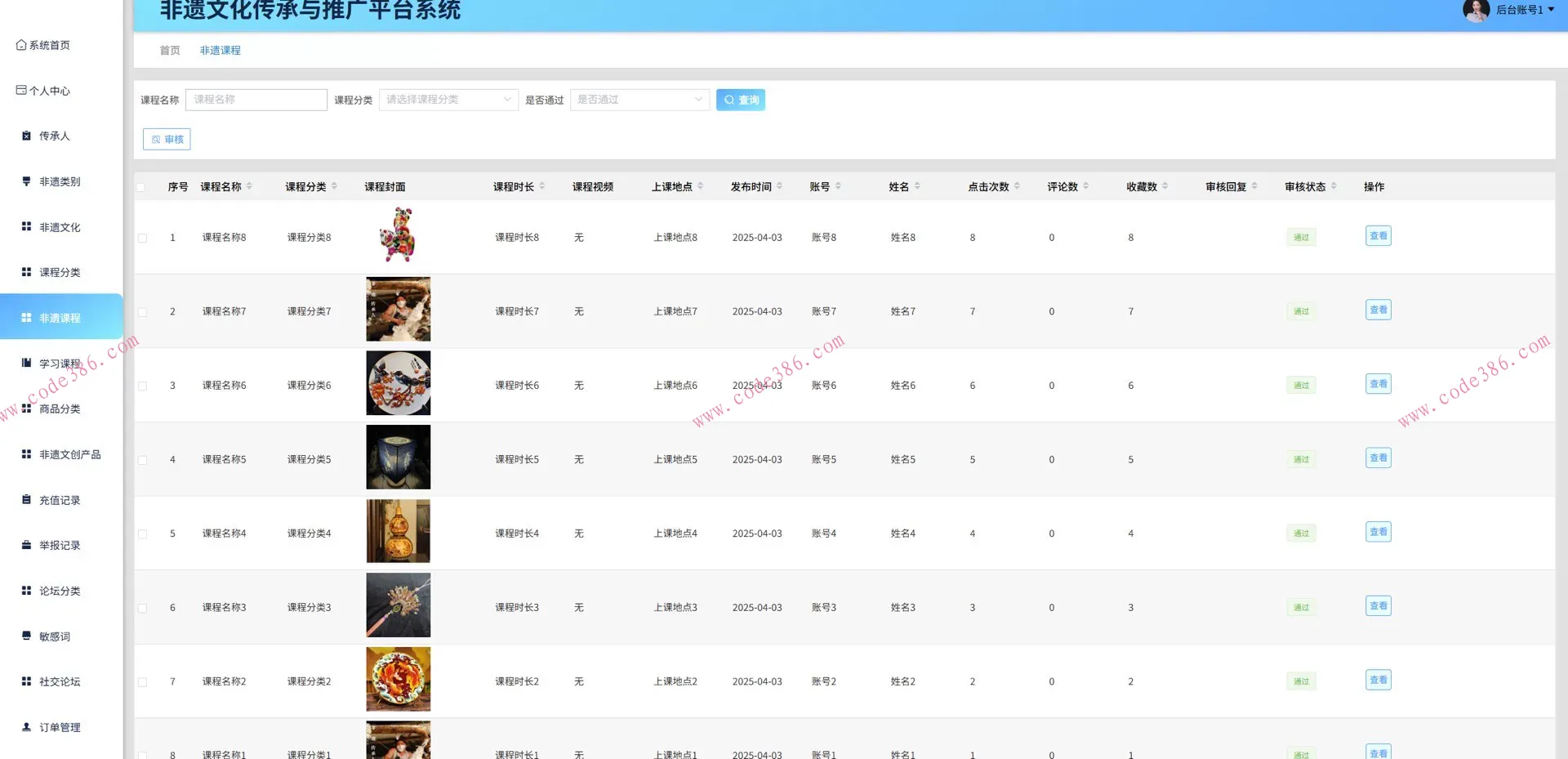Click the grid icon beside 社交论坛
1568x759 pixels.
[26, 681]
